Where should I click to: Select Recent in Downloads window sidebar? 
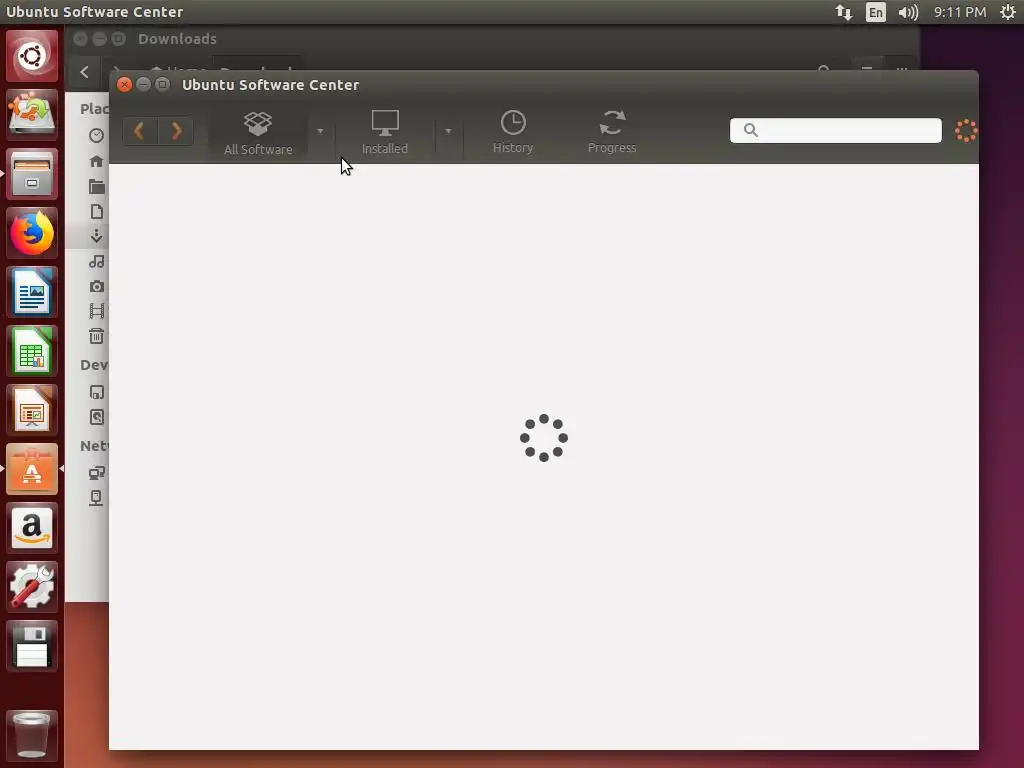coord(96,135)
